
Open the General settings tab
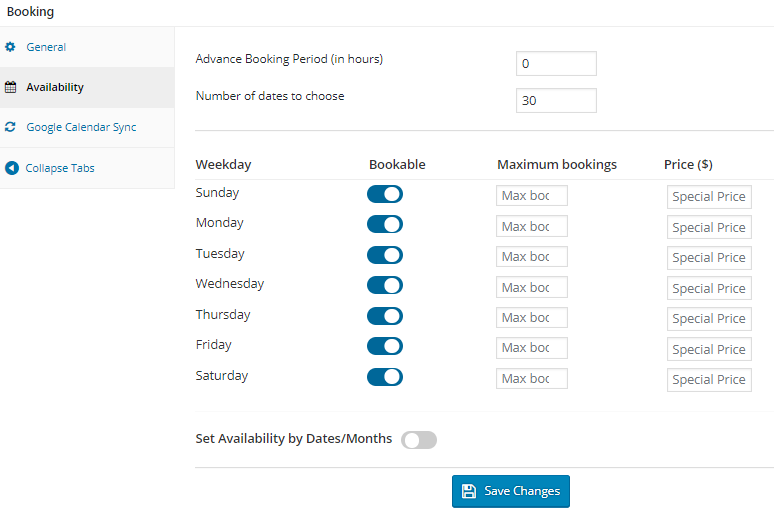46,47
